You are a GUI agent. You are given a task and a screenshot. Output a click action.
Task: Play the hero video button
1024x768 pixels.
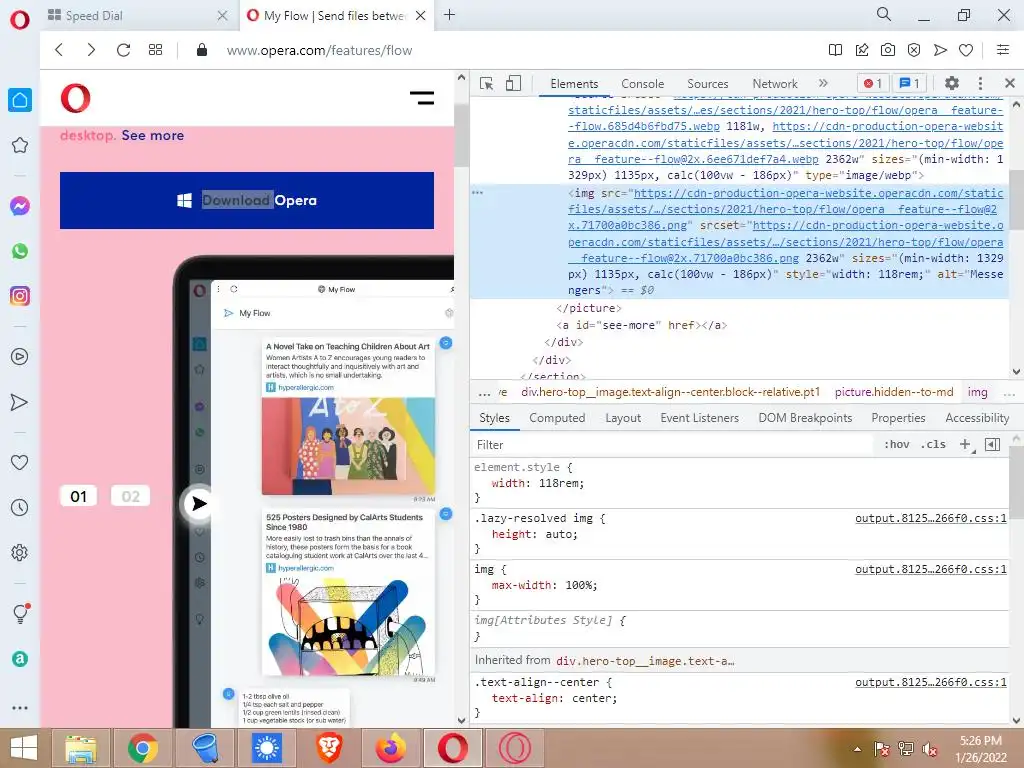point(197,504)
